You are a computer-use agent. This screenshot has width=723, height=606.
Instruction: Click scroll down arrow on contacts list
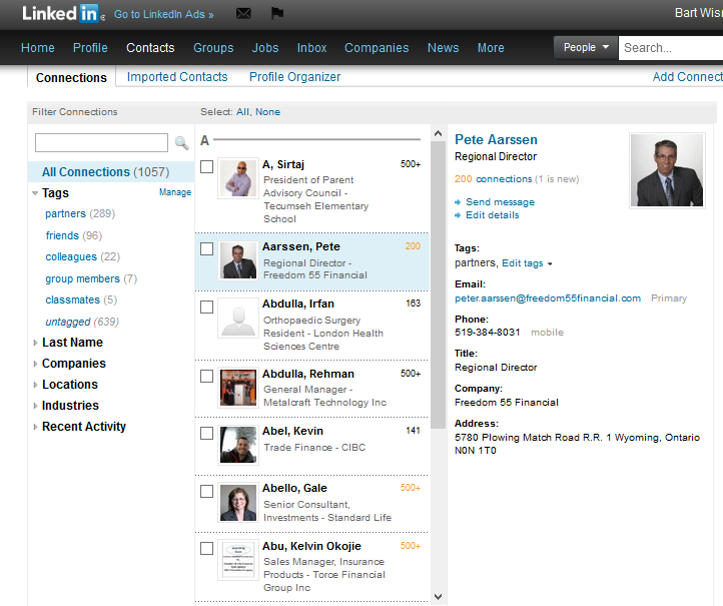pos(438,596)
